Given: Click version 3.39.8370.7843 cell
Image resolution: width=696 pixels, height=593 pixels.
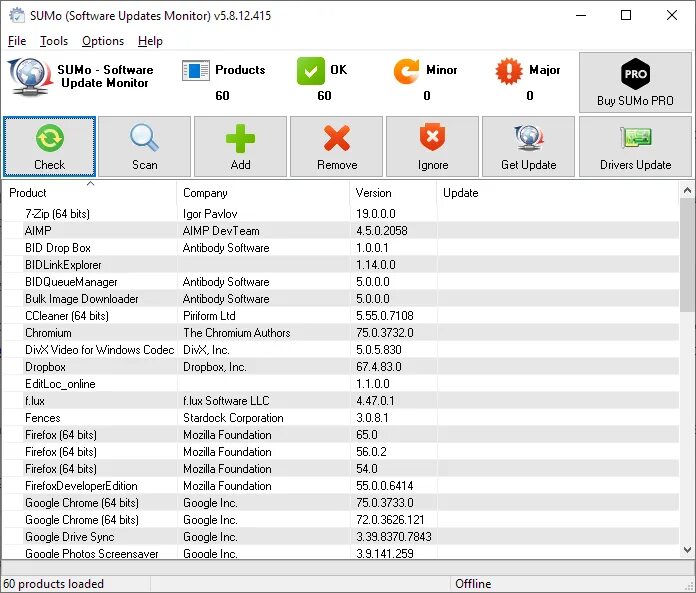Looking at the screenshot, I should point(394,537).
